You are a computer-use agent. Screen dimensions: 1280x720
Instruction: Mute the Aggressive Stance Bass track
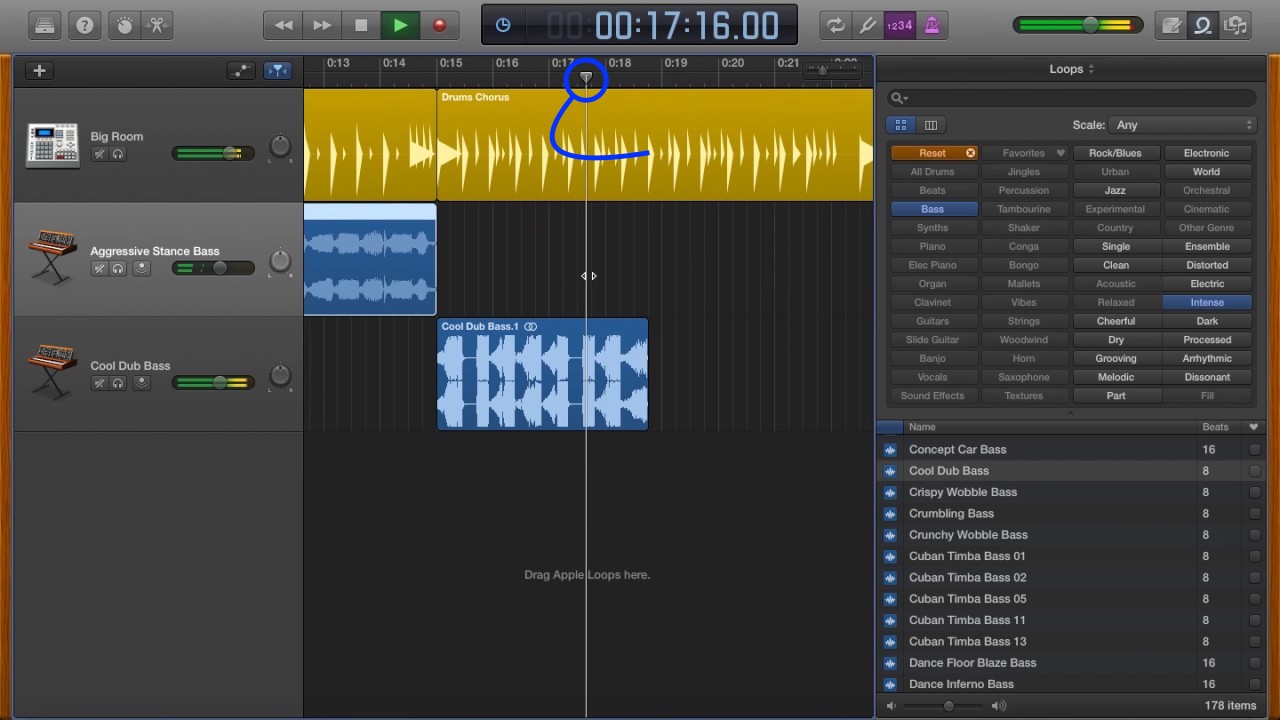[100, 269]
